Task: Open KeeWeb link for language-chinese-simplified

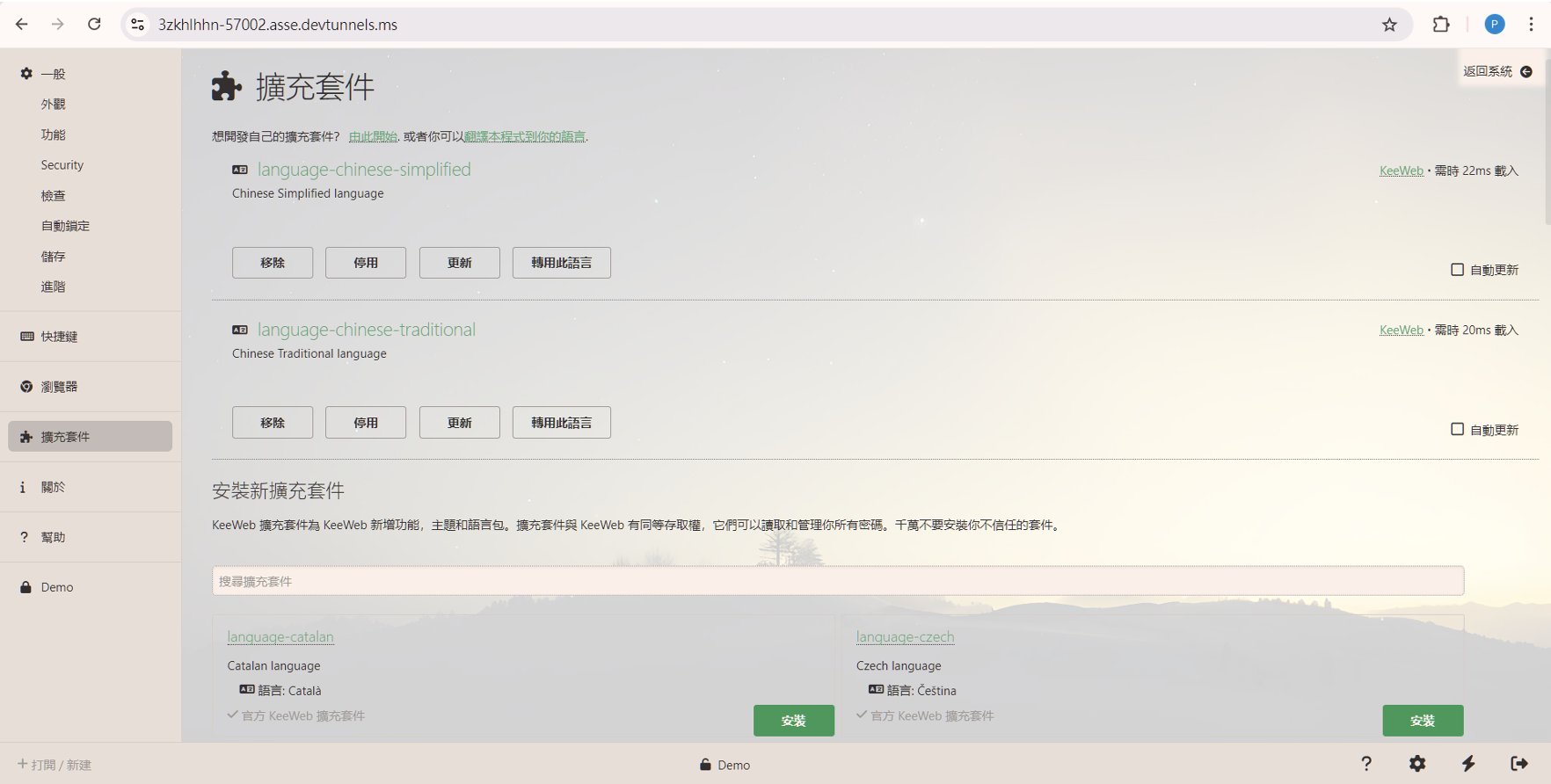Action: click(x=1402, y=171)
